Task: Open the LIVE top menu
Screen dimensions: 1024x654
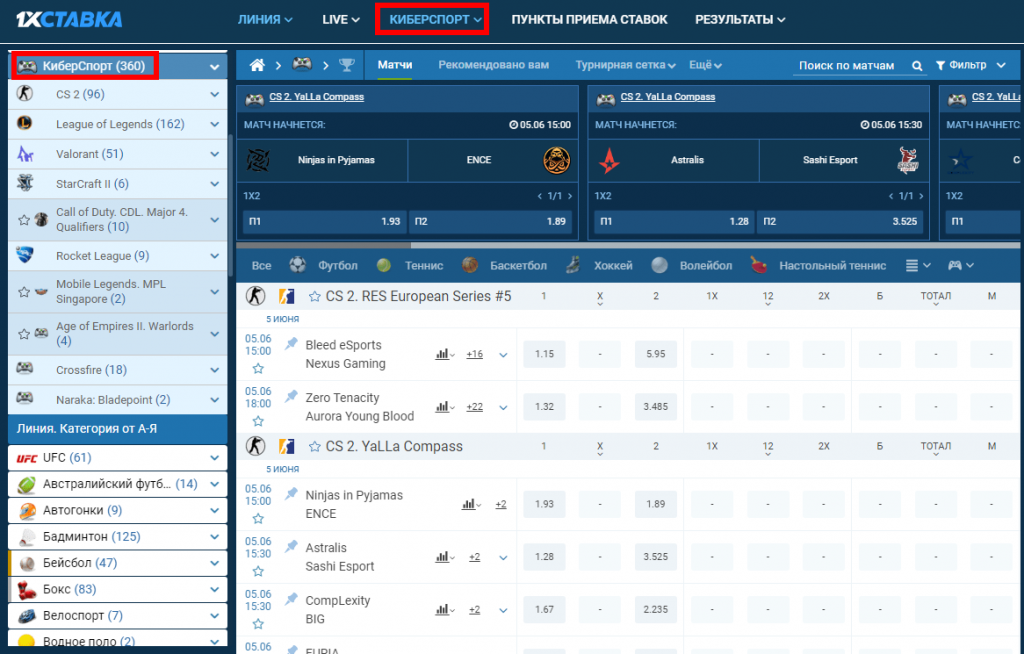Action: 341,20
